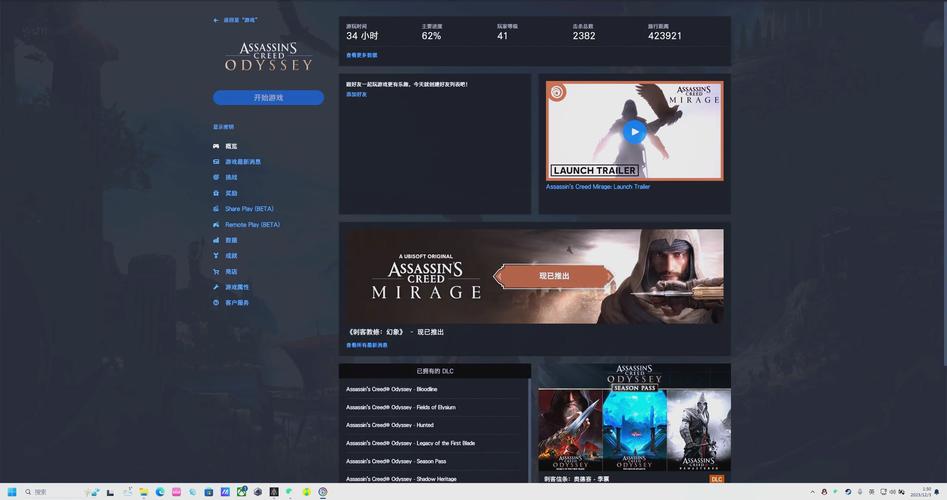Viewport: 947px width, 500px height.
Task: Play the Mirage launch trailer video
Action: (x=634, y=132)
